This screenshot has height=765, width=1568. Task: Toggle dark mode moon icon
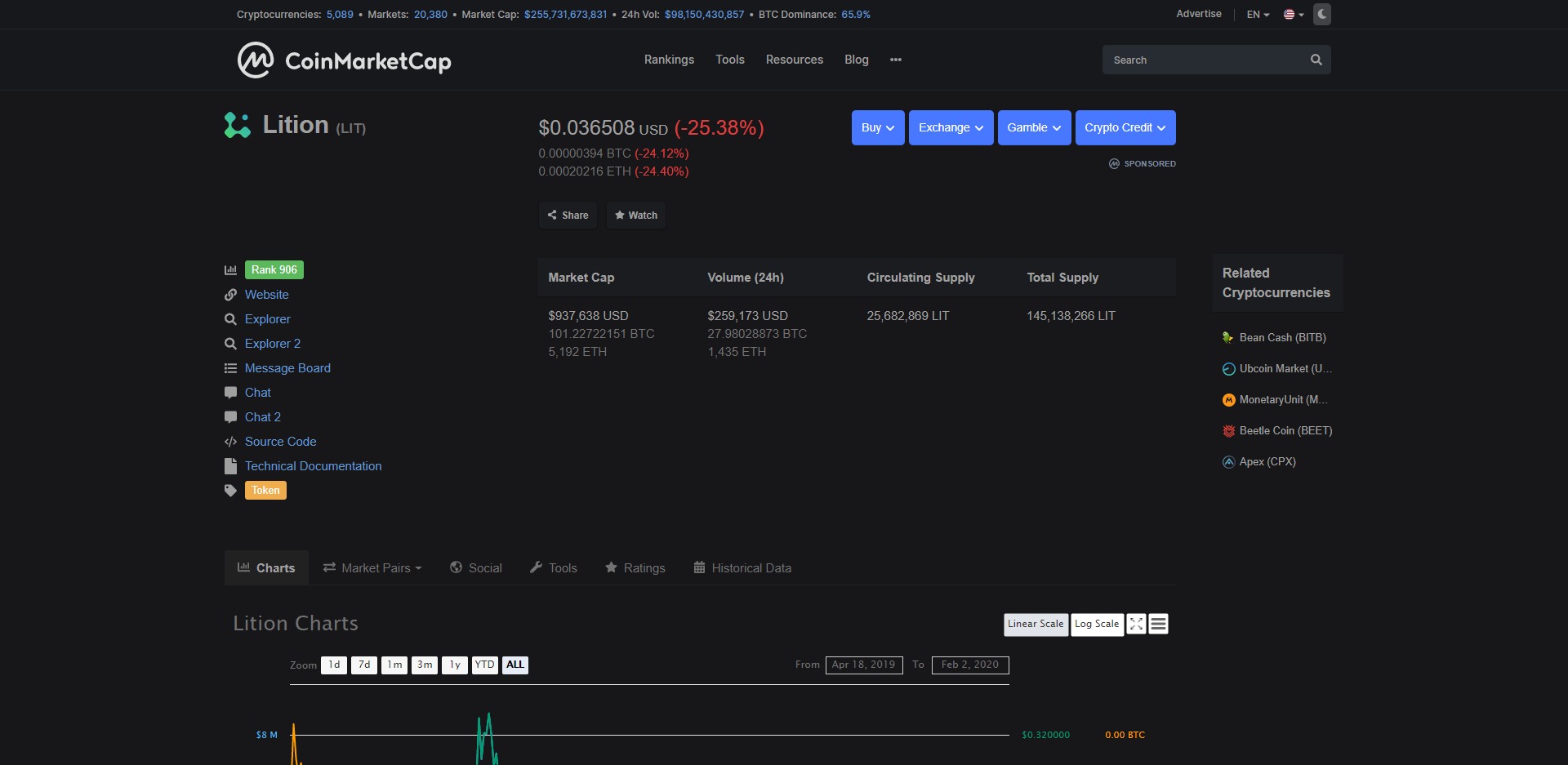(1322, 14)
